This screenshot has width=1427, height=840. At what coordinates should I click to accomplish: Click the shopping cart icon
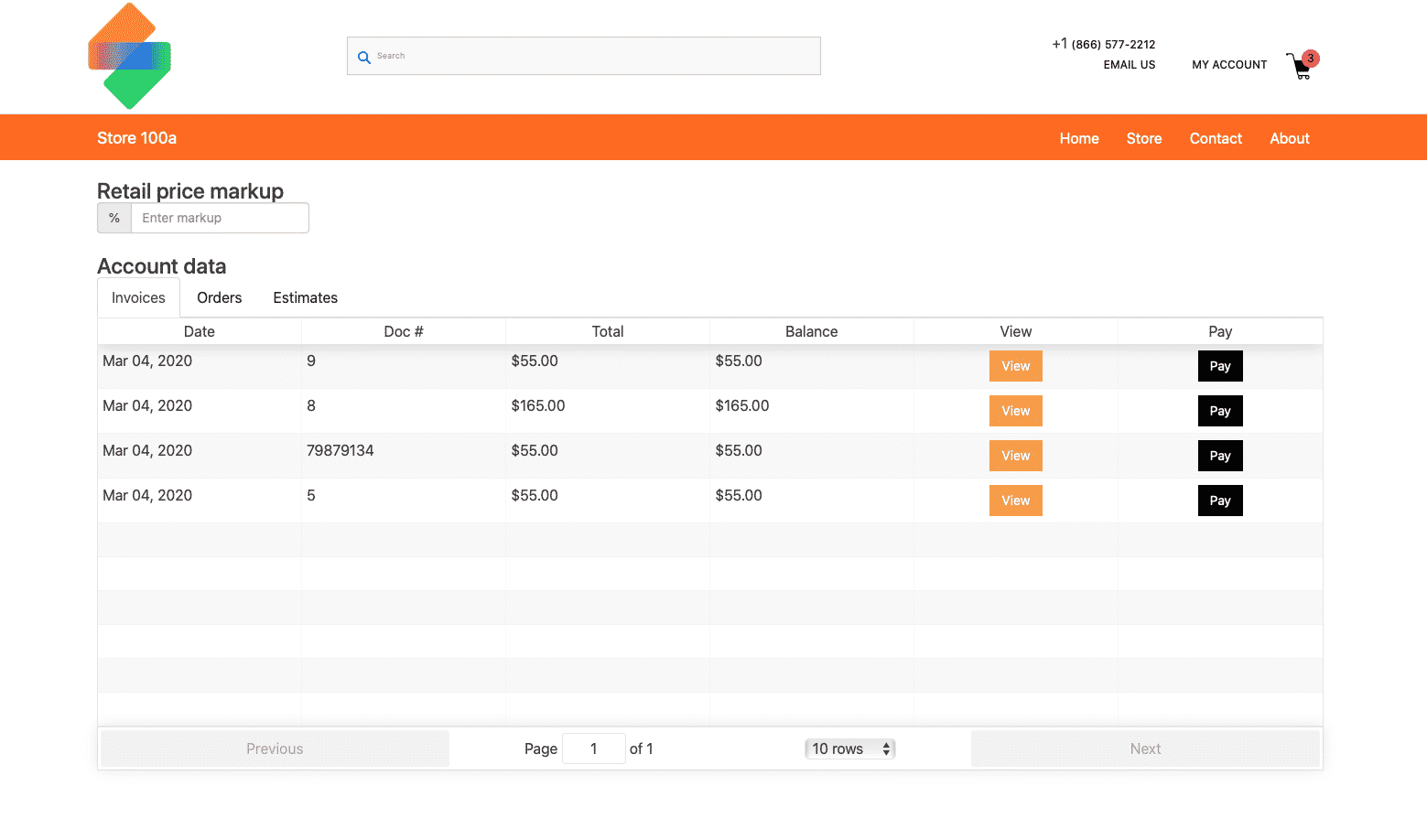(1300, 67)
